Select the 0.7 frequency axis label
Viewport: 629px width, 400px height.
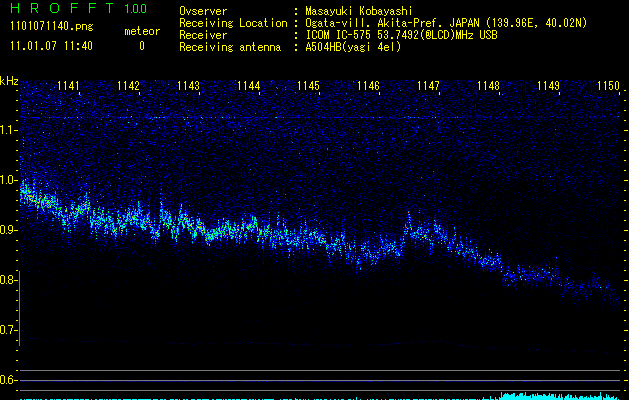click(x=9, y=330)
